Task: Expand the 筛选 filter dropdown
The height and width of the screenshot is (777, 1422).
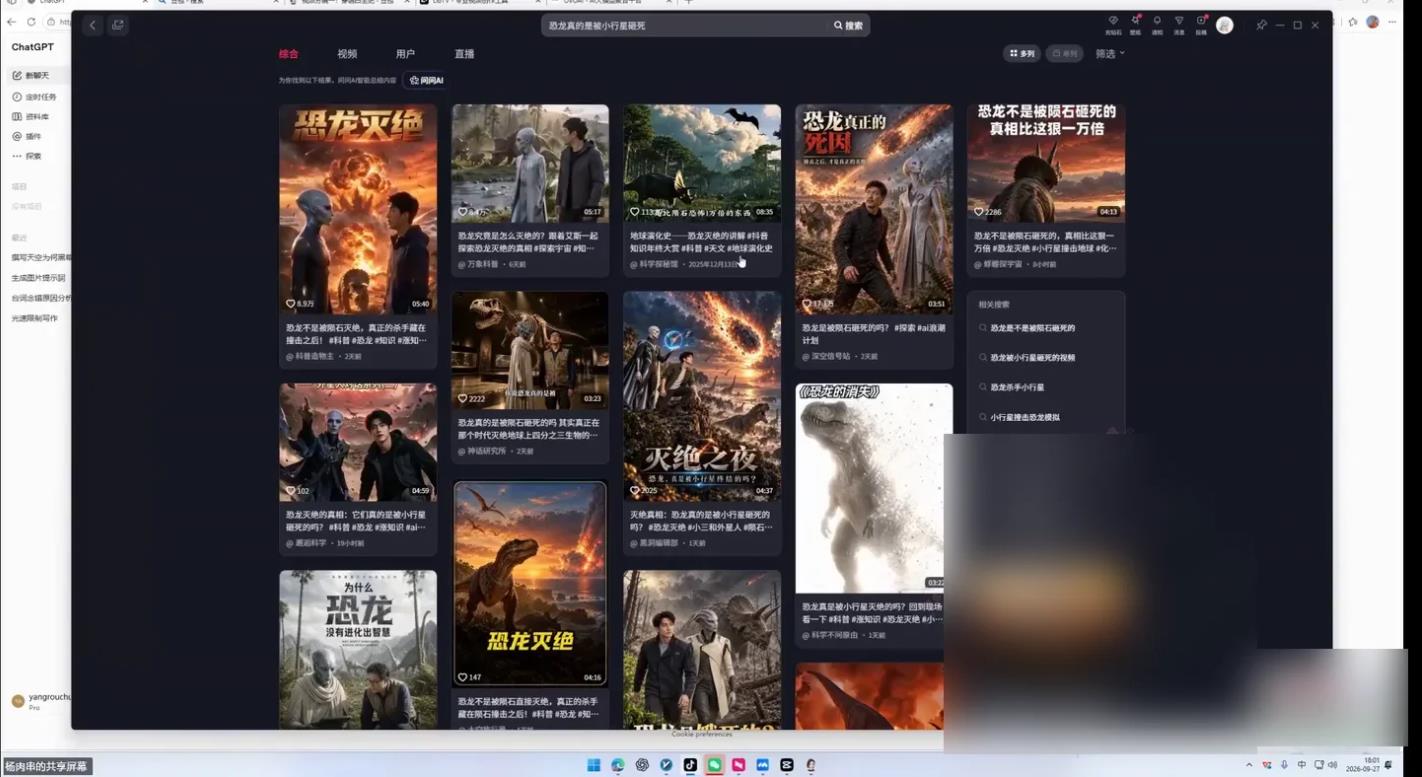Action: [x=1110, y=53]
